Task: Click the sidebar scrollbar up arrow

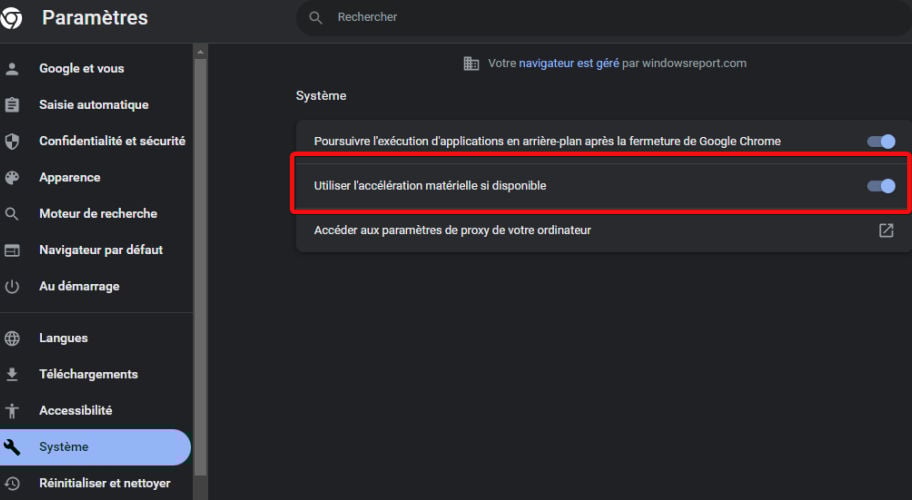Action: point(200,52)
